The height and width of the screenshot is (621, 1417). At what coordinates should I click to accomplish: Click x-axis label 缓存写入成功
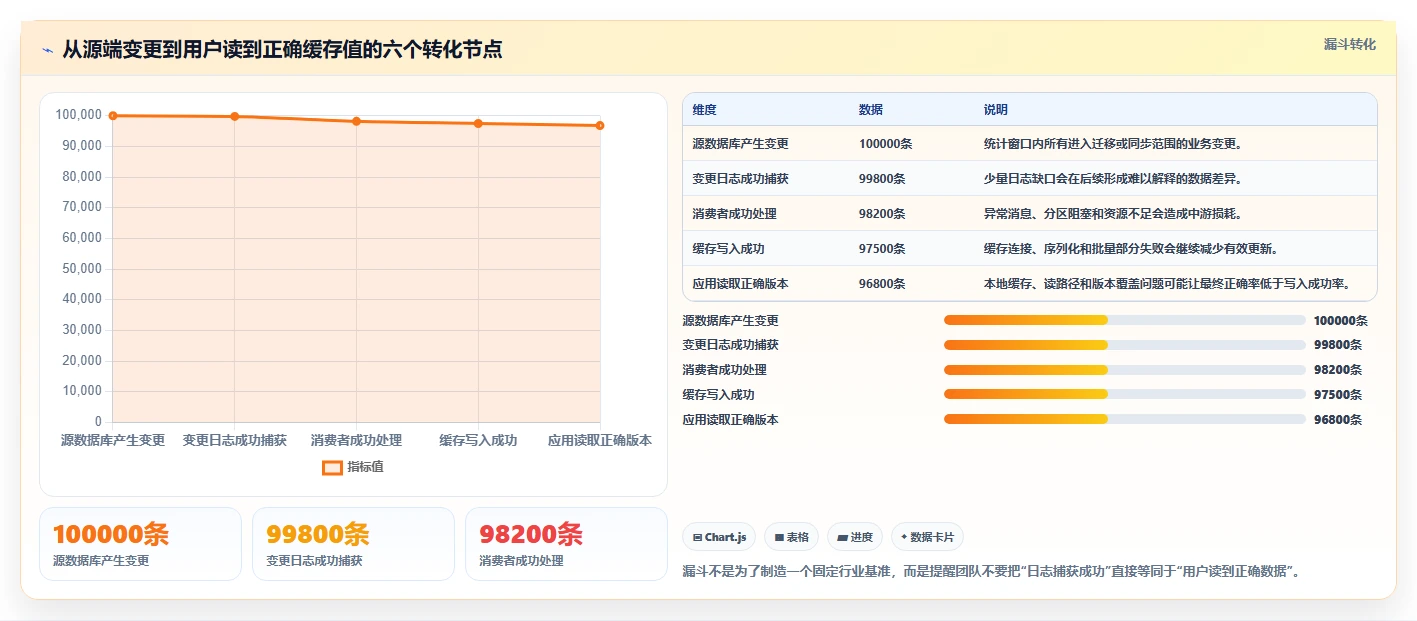click(x=478, y=440)
